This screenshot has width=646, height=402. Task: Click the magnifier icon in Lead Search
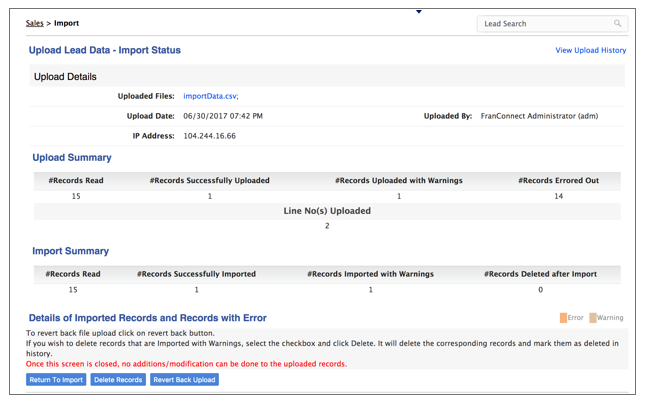(617, 23)
